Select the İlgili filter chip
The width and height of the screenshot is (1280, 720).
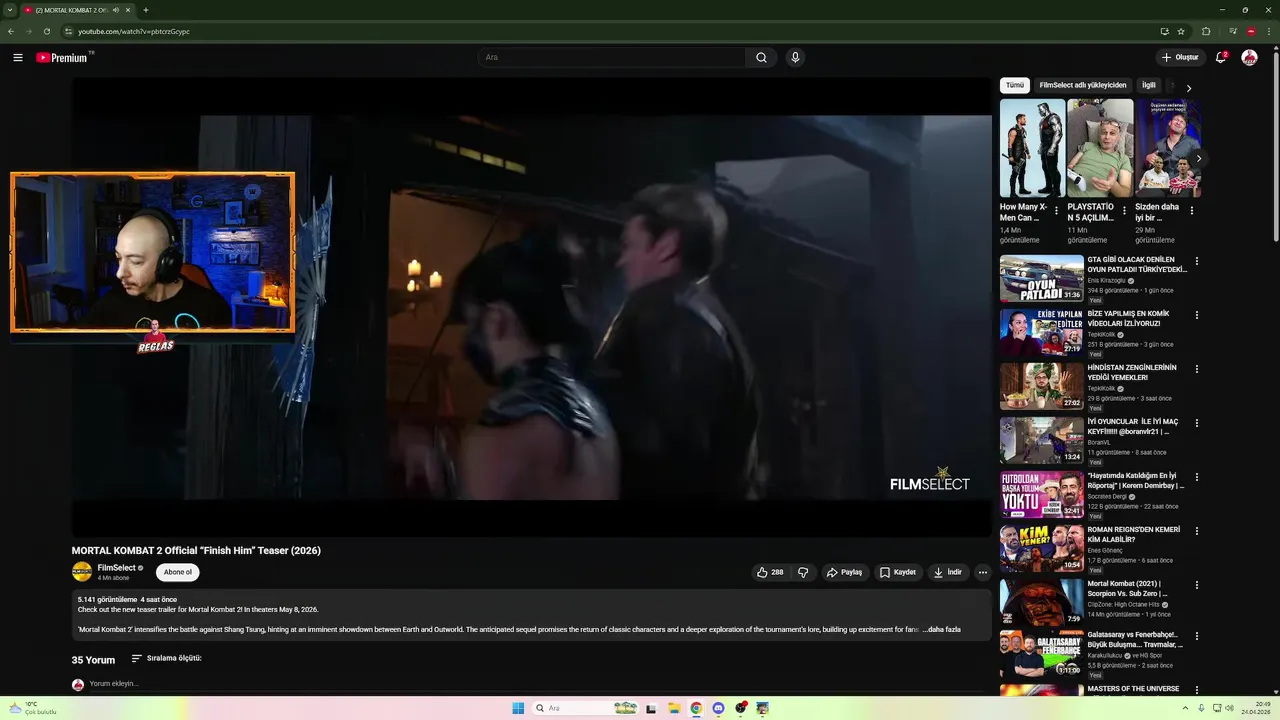click(x=1149, y=85)
